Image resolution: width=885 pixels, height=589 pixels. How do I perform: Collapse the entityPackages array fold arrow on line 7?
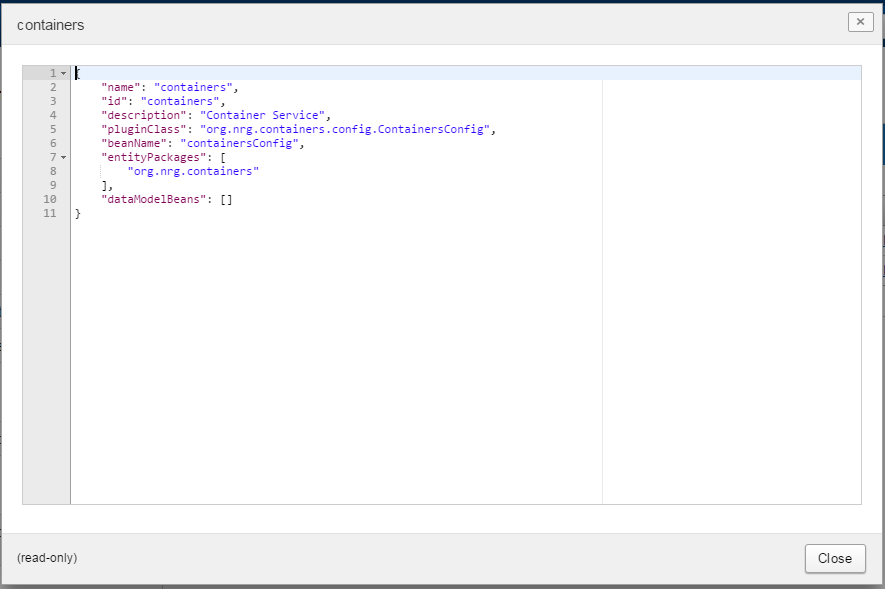(63, 157)
